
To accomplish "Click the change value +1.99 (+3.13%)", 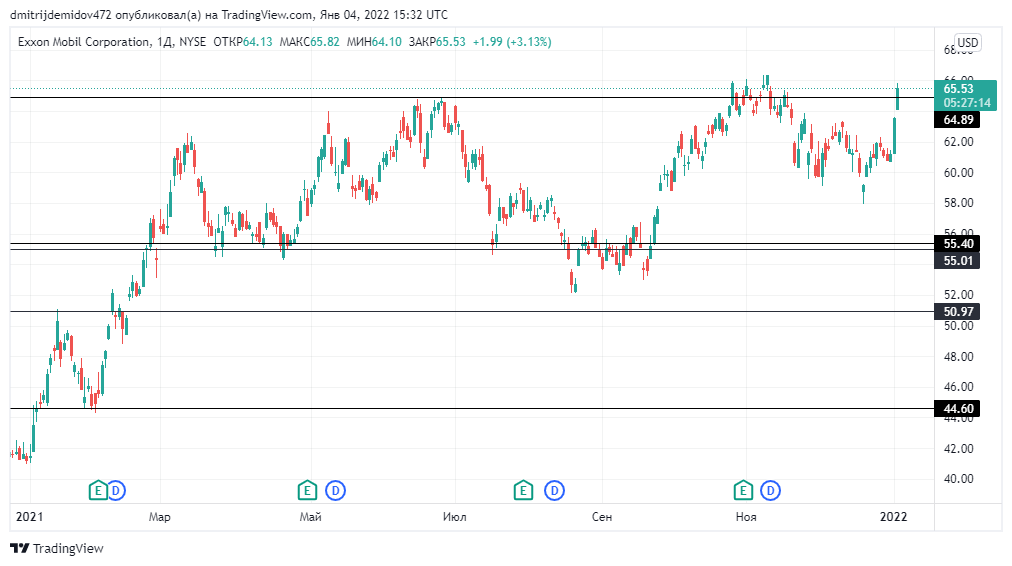I will click(512, 42).
